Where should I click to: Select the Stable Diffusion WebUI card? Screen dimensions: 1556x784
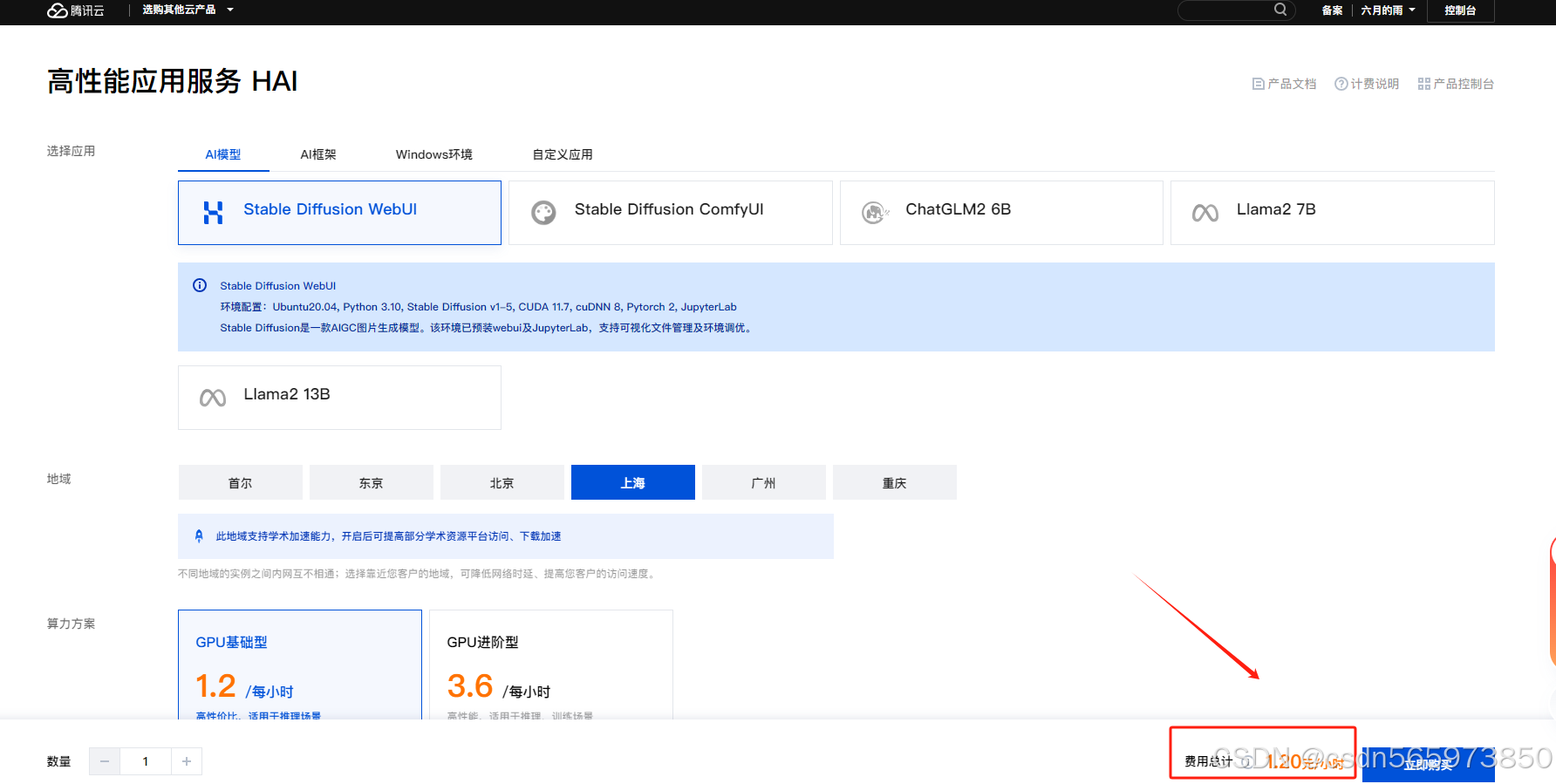click(x=339, y=213)
